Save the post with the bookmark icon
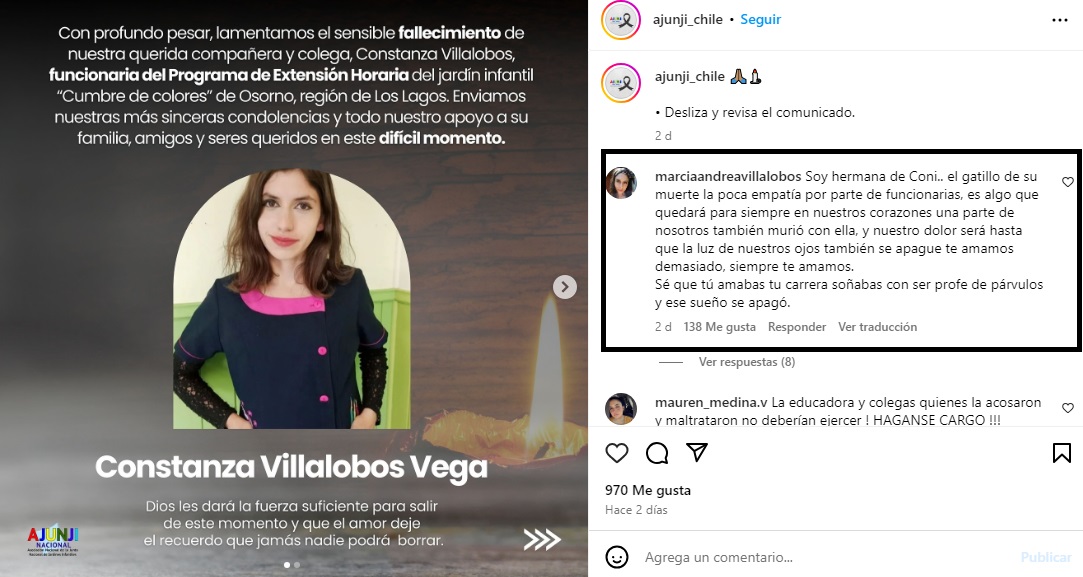This screenshot has height=577, width=1083. tap(1062, 453)
